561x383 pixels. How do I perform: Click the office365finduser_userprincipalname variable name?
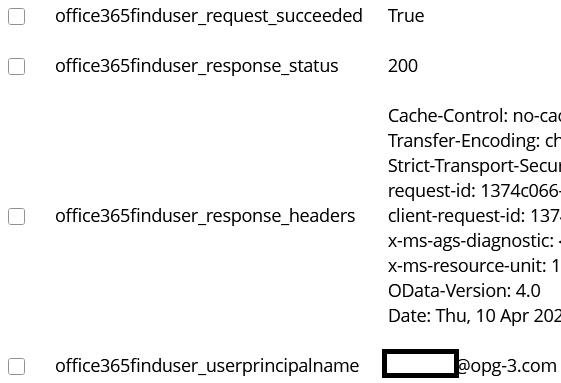click(207, 366)
